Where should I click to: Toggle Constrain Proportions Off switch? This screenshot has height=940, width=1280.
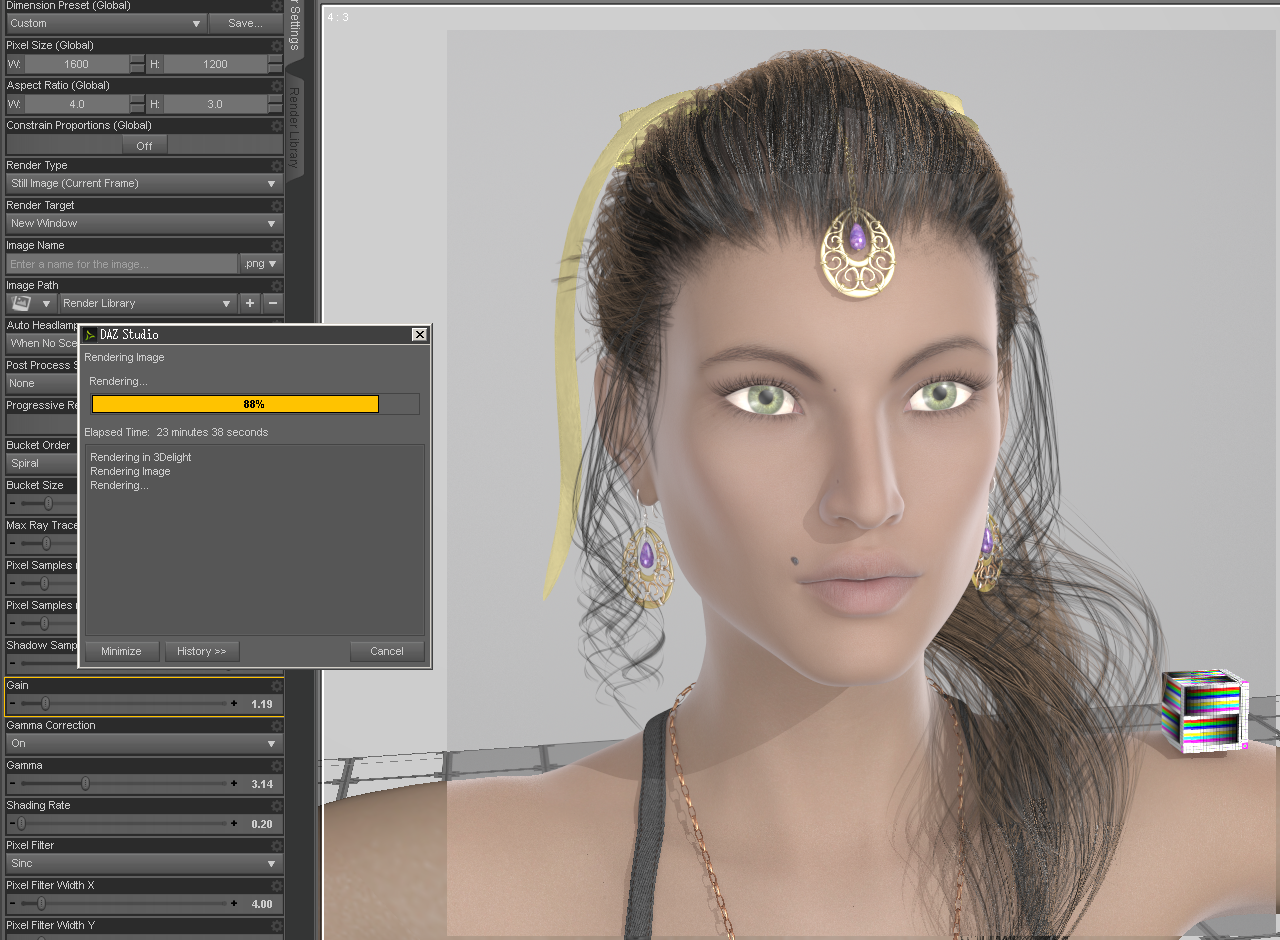tap(144, 145)
